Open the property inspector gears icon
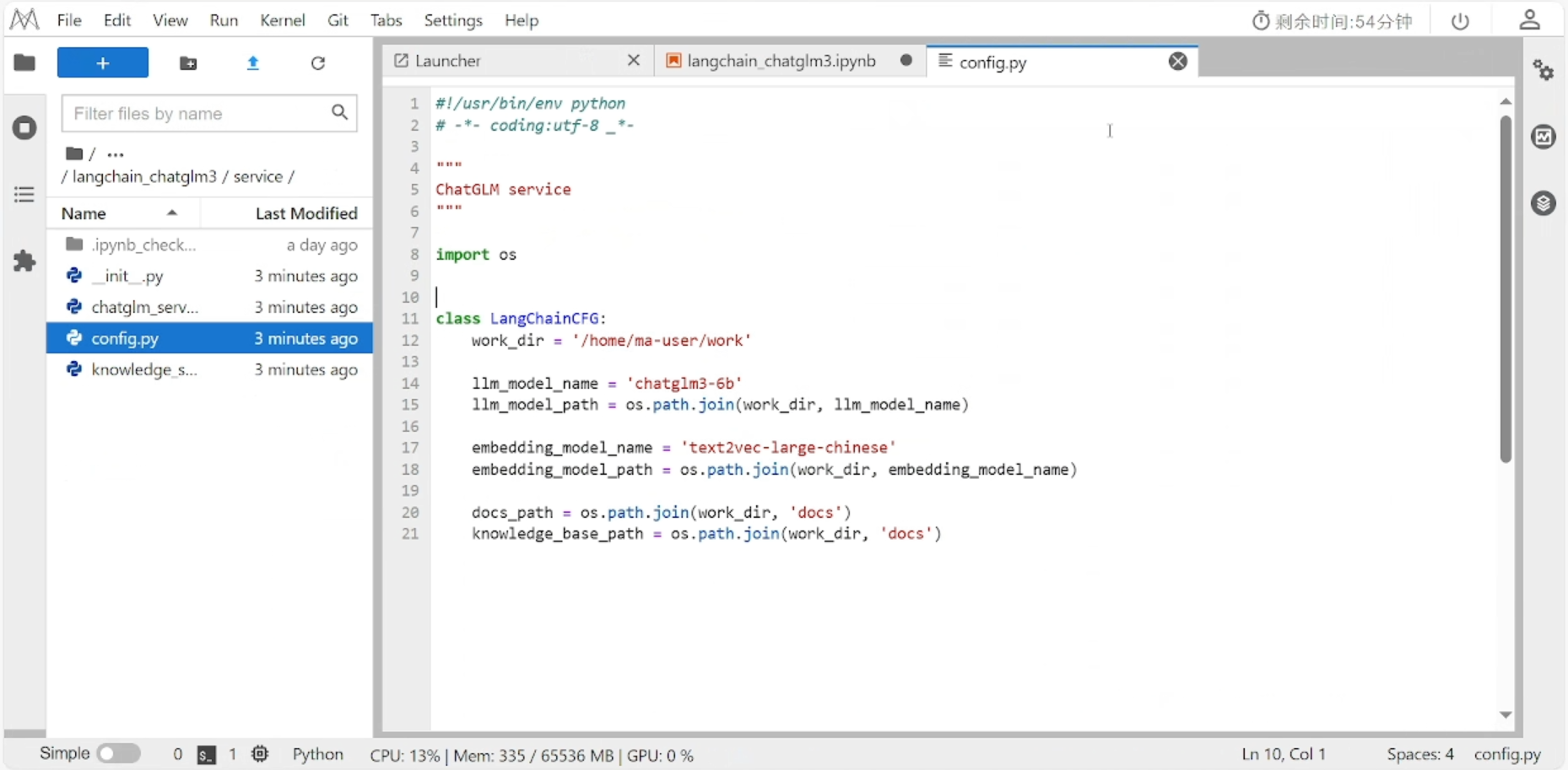The height and width of the screenshot is (770, 1568). [x=1544, y=70]
